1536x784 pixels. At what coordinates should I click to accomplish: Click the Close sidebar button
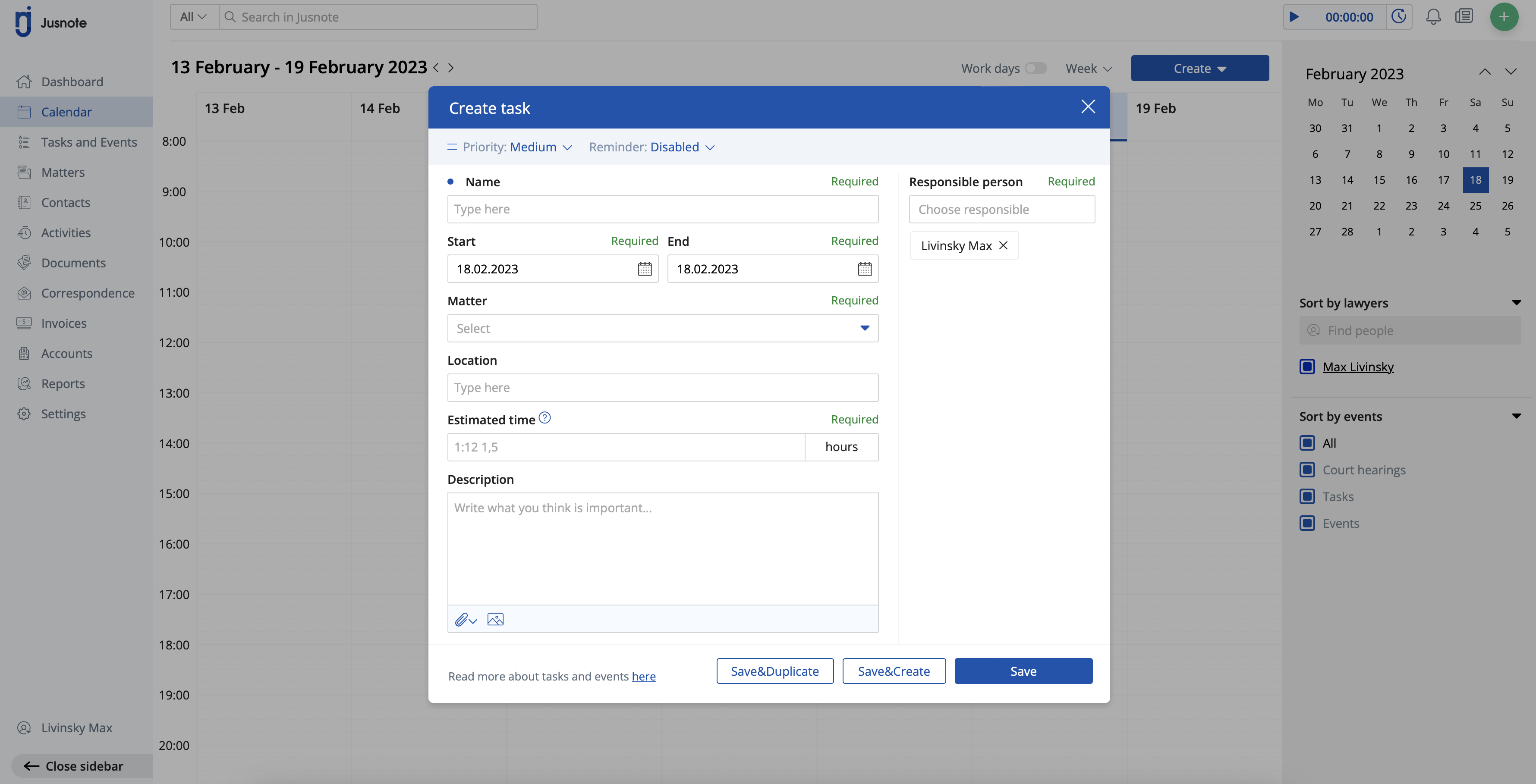[82, 766]
